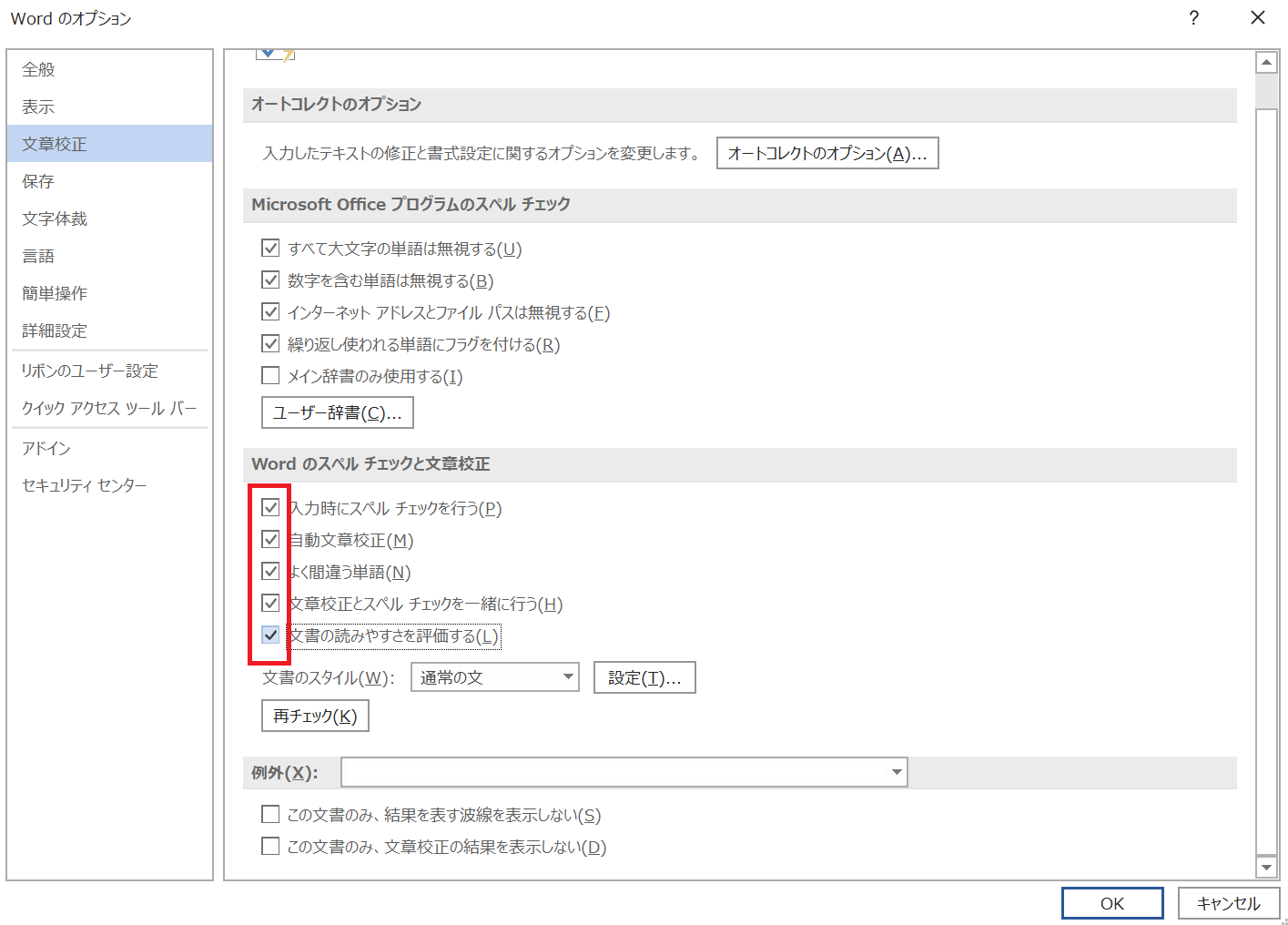
Task: Open ユーザー辞書(C)... dialog
Action: tap(338, 412)
